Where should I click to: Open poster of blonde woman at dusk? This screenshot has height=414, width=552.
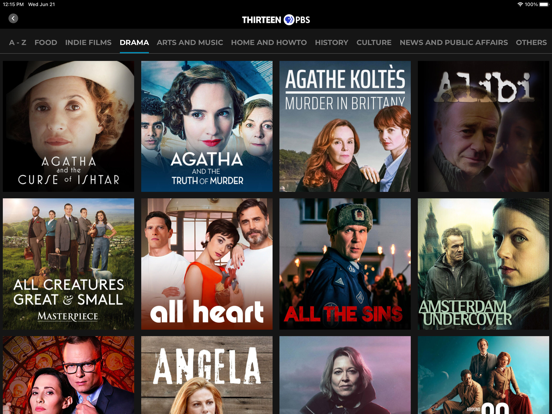[345, 375]
